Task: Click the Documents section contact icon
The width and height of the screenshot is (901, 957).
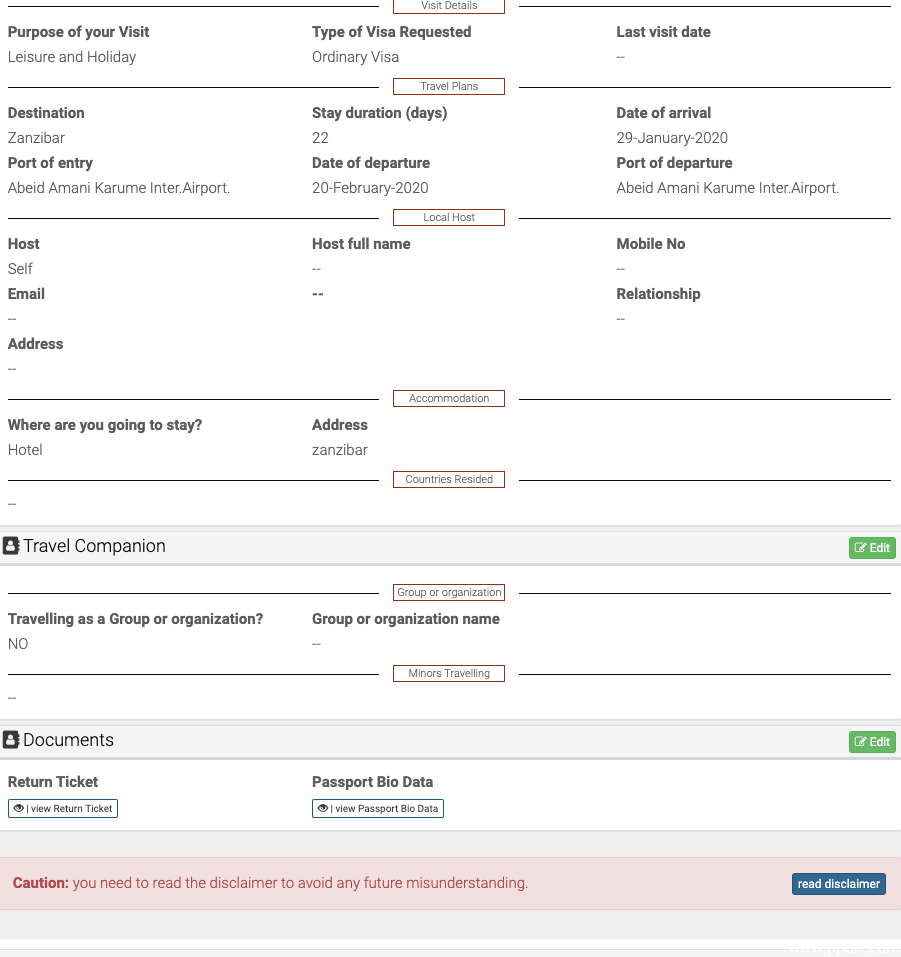Action: [12, 740]
